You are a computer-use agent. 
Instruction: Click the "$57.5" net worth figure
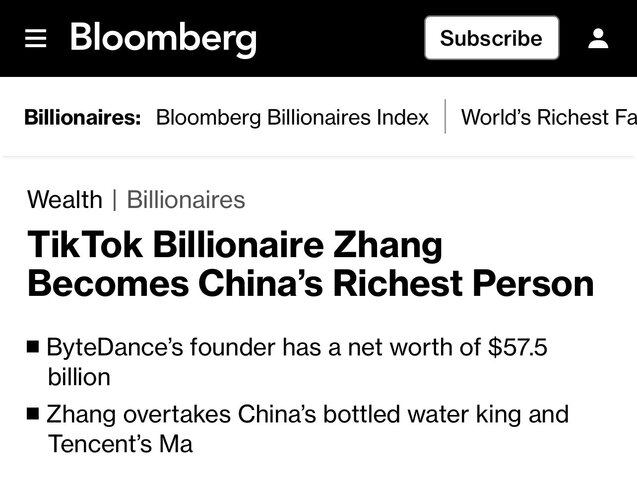518,348
